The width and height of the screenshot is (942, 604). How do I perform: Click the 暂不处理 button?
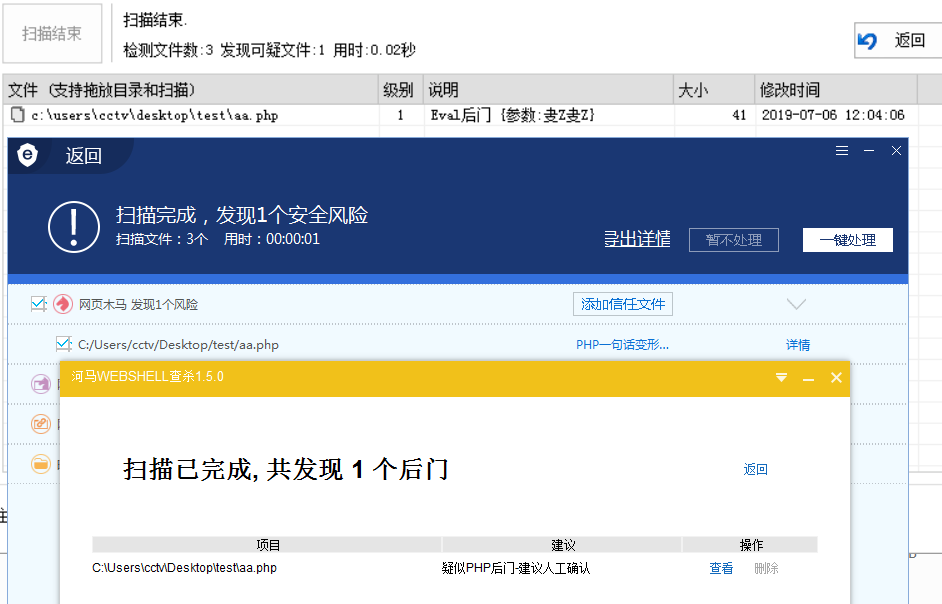pyautogui.click(x=734, y=240)
